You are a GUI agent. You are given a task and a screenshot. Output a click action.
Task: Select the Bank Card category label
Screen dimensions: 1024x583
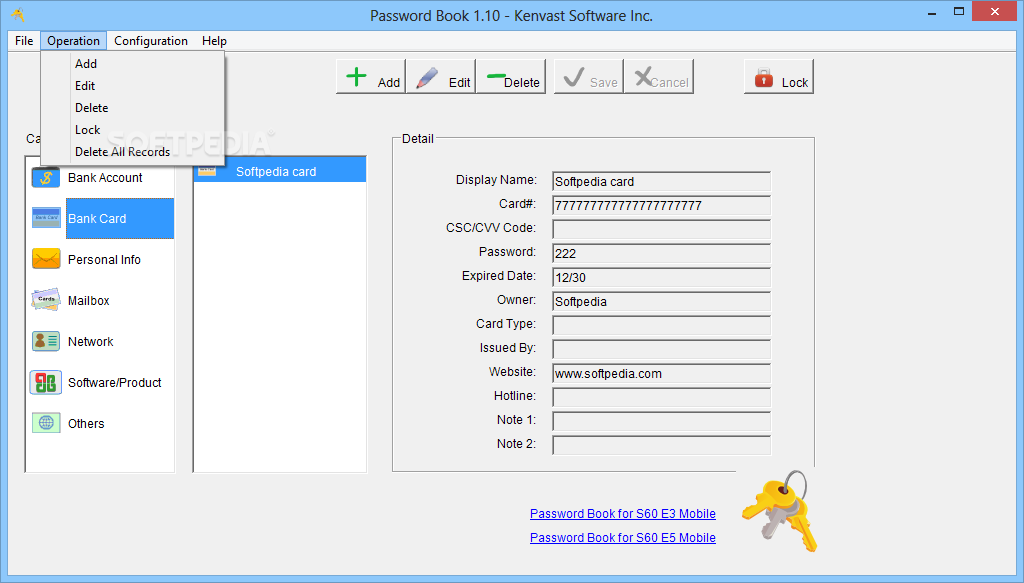(97, 219)
